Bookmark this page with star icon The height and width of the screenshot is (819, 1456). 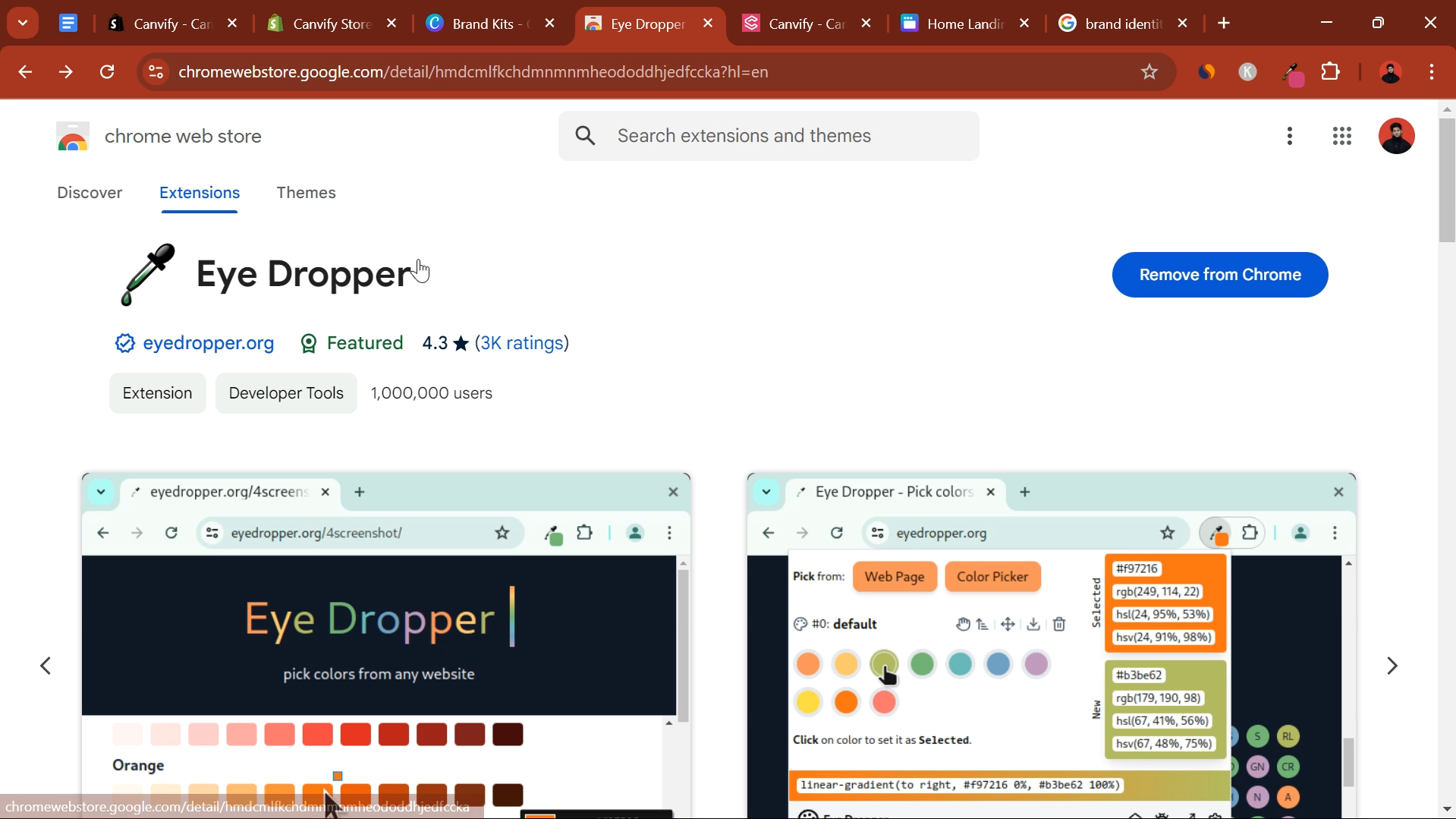pos(1149,72)
